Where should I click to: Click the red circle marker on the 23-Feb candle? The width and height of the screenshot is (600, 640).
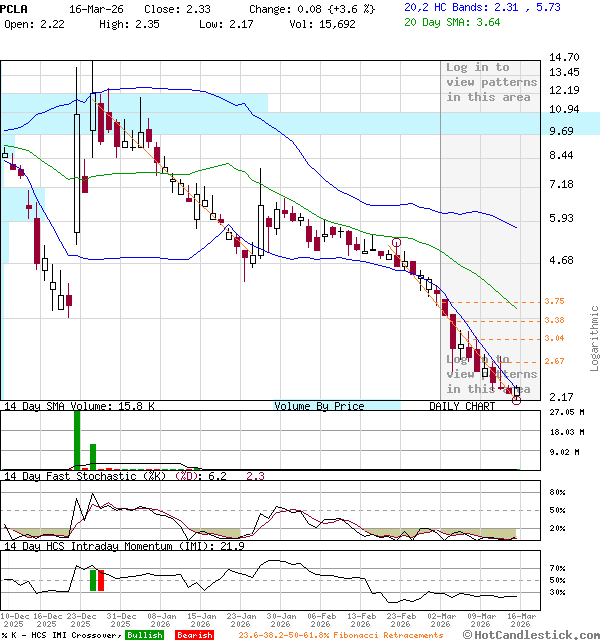(397, 243)
